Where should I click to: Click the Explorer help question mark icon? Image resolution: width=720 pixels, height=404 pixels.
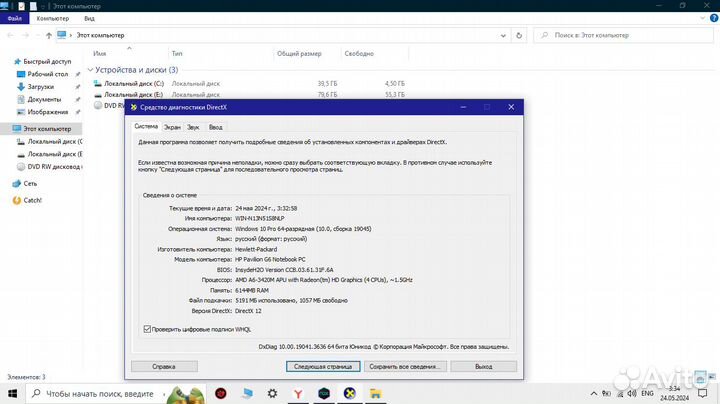pos(714,18)
